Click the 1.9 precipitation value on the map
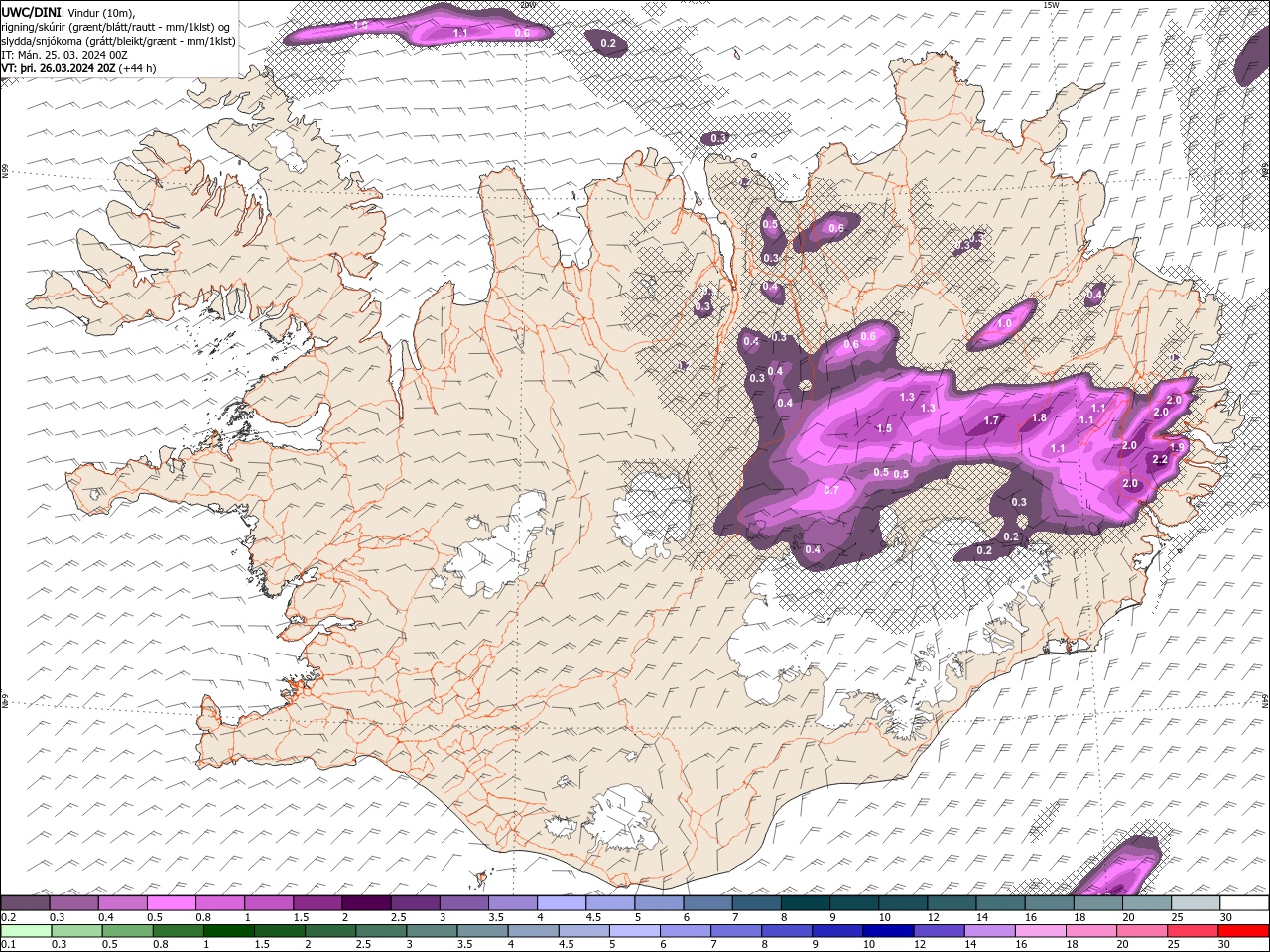 click(1178, 447)
